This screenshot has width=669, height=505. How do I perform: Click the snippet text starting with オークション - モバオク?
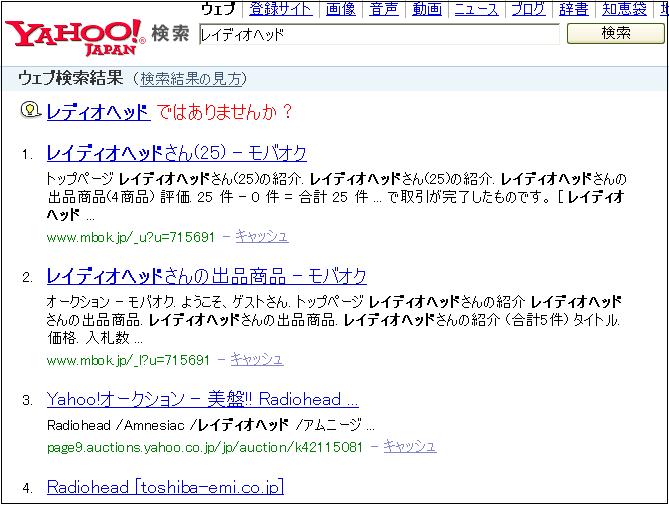point(334,320)
